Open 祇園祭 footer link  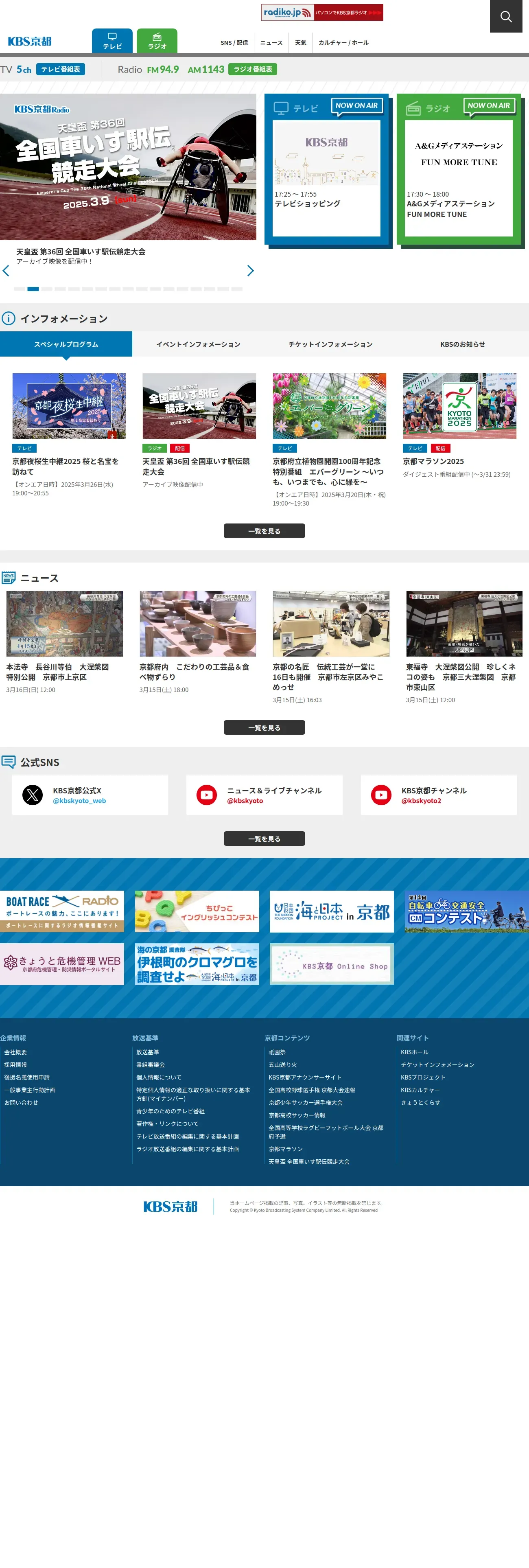277,1052
